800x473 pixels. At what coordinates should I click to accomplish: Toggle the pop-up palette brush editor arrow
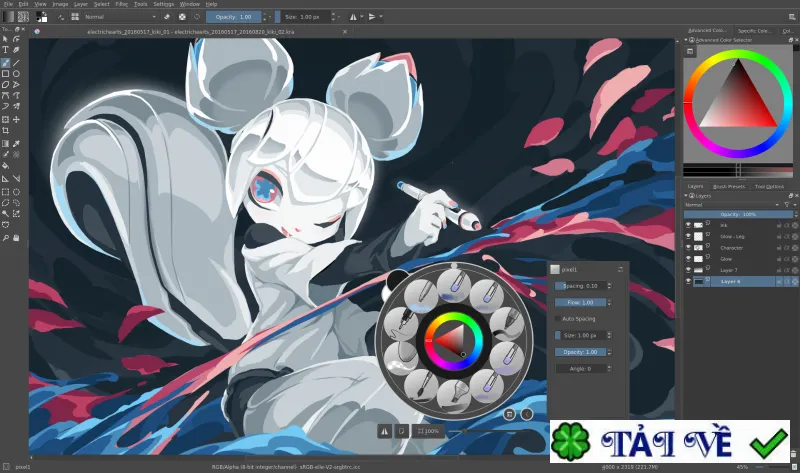527,414
